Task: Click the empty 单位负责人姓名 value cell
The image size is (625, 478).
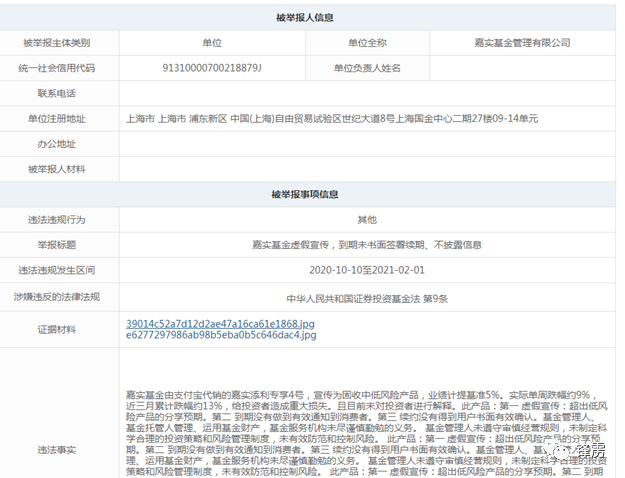Action: click(523, 68)
